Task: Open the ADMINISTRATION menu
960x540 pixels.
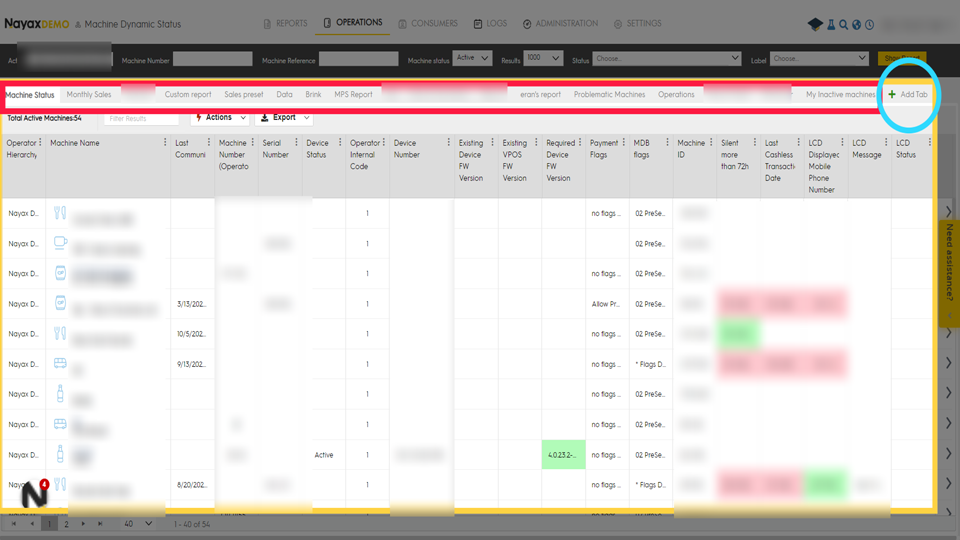Action: (560, 23)
